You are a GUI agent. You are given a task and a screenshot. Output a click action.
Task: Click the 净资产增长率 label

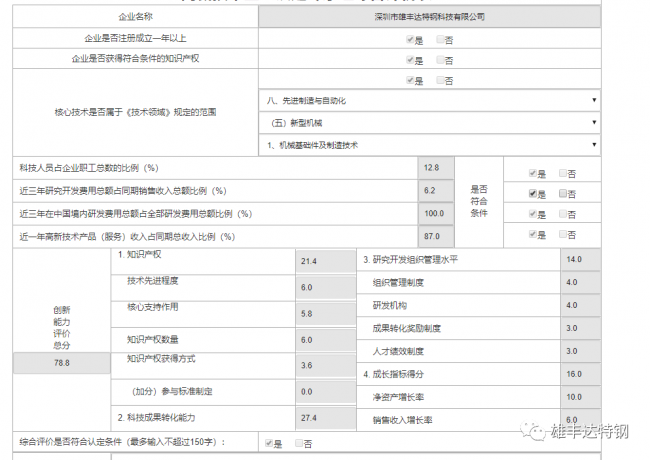click(x=398, y=397)
